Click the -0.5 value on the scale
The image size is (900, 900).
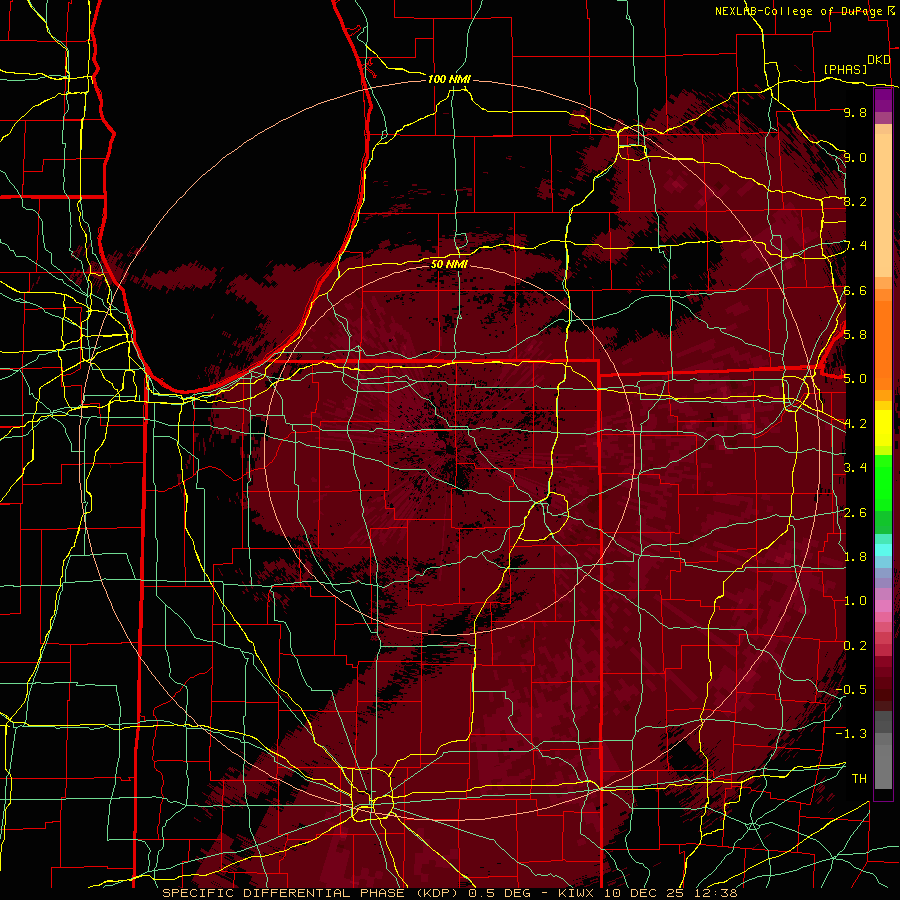851,690
